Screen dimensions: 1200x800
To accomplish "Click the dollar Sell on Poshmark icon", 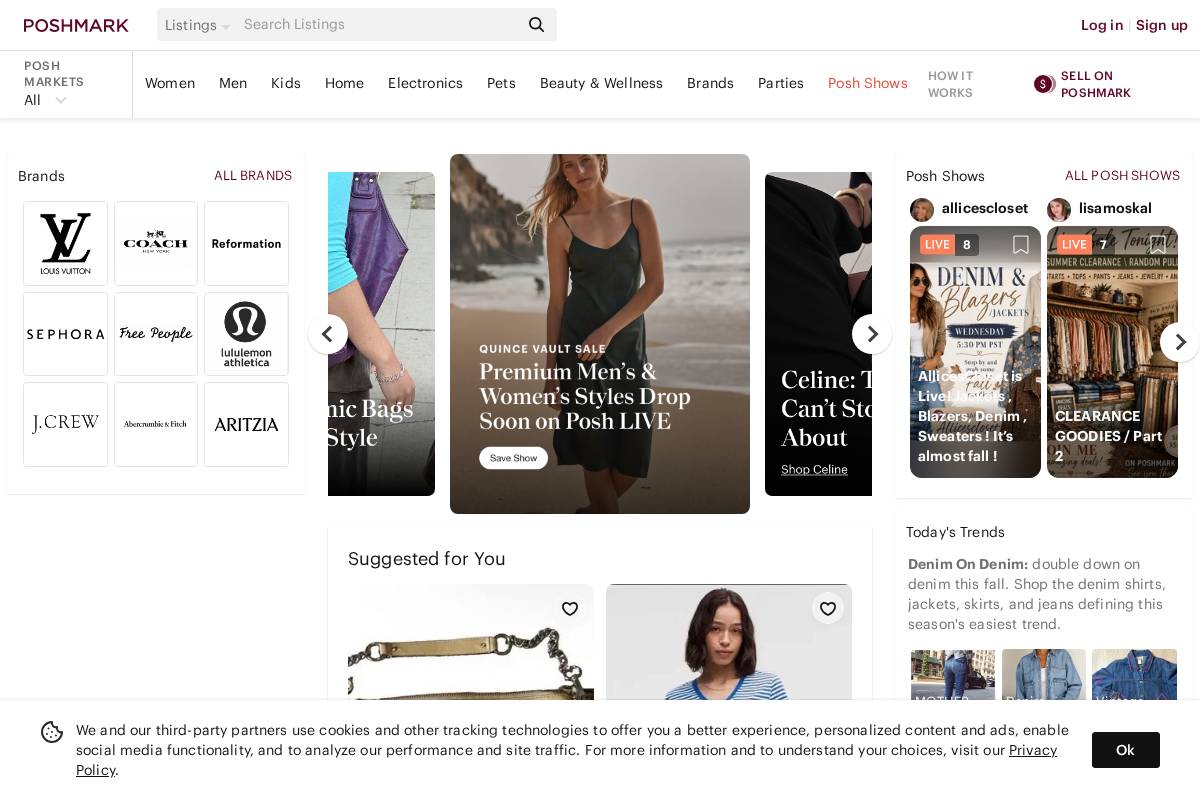I will point(1044,84).
